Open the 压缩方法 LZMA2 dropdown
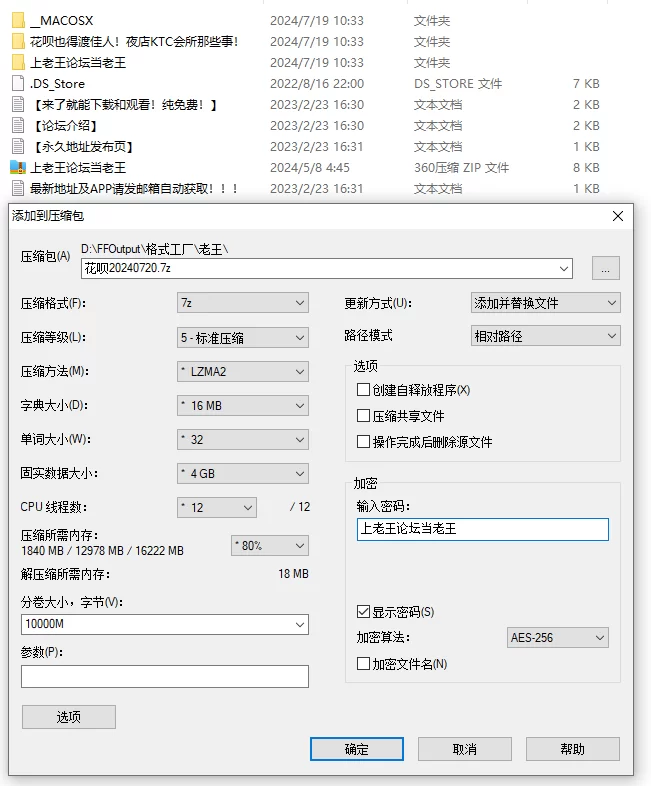This screenshot has width=651, height=786. (x=243, y=371)
